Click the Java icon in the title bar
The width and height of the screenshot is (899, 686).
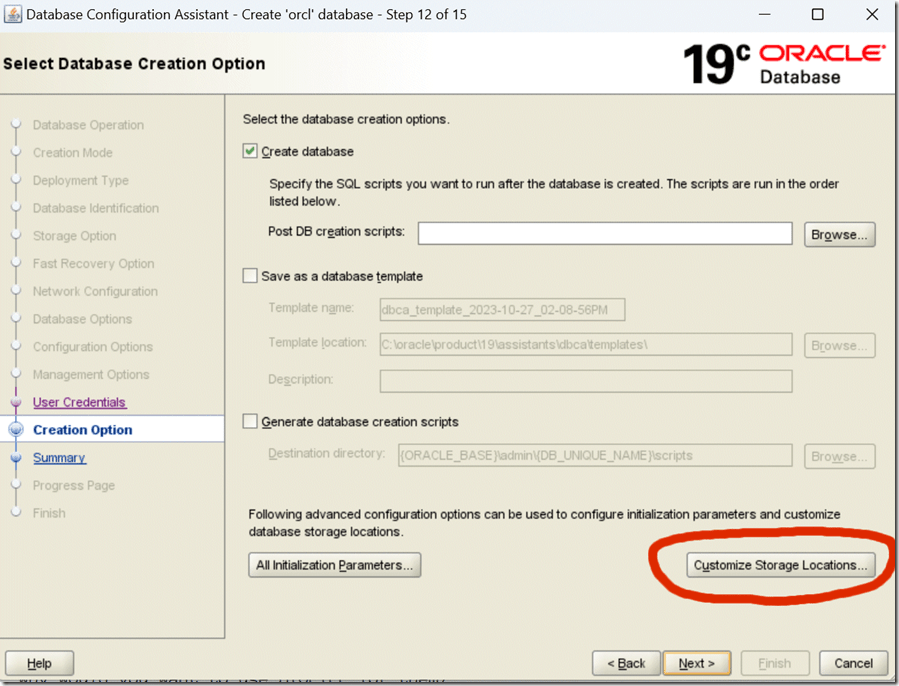pyautogui.click(x=12, y=15)
